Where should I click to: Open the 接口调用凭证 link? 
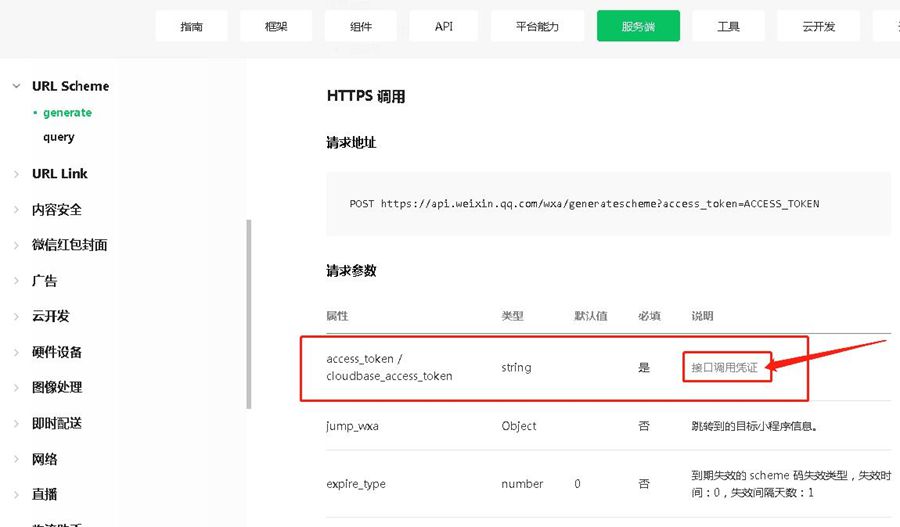point(724,368)
